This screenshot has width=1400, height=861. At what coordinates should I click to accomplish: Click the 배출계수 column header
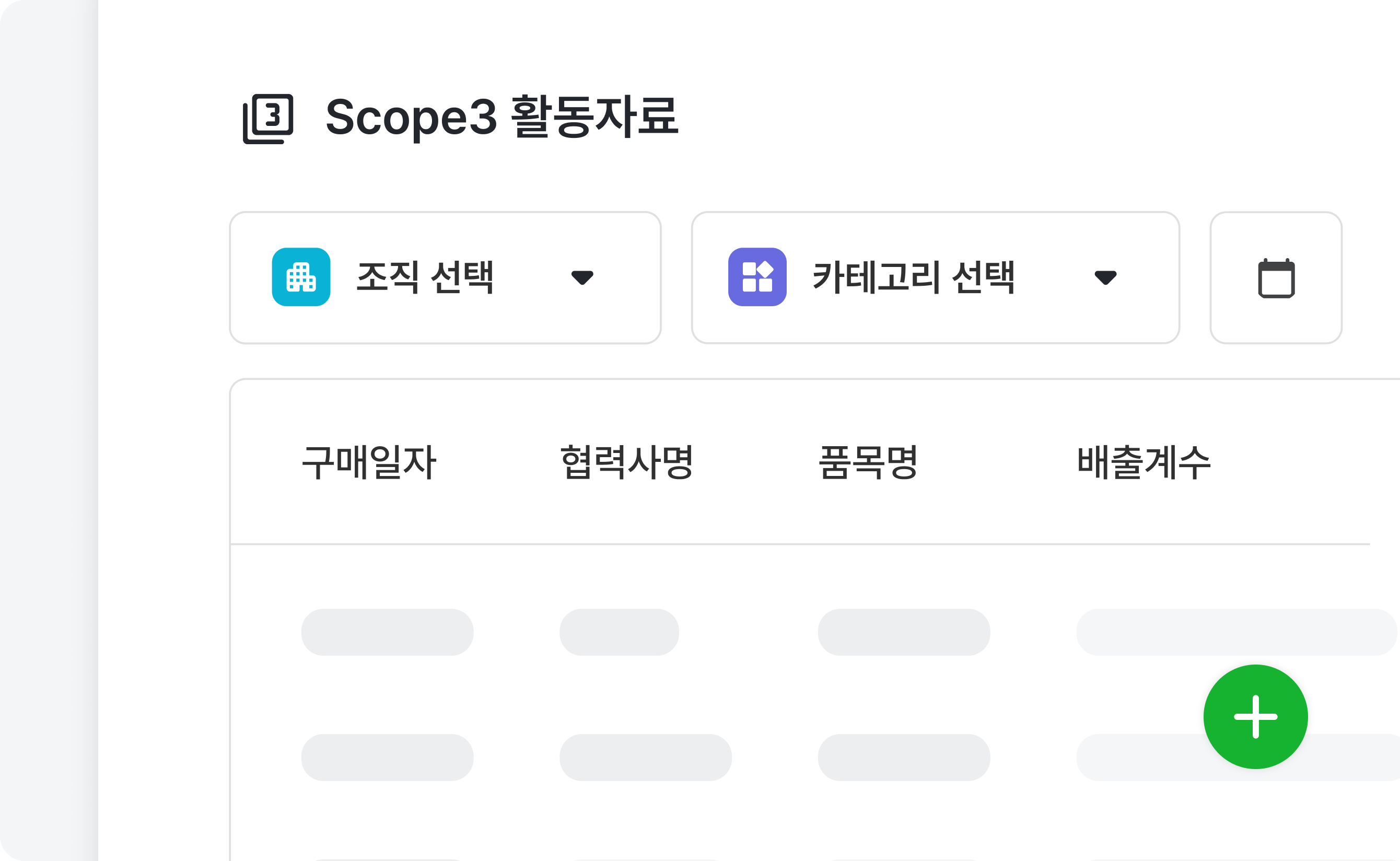pyautogui.click(x=1143, y=462)
